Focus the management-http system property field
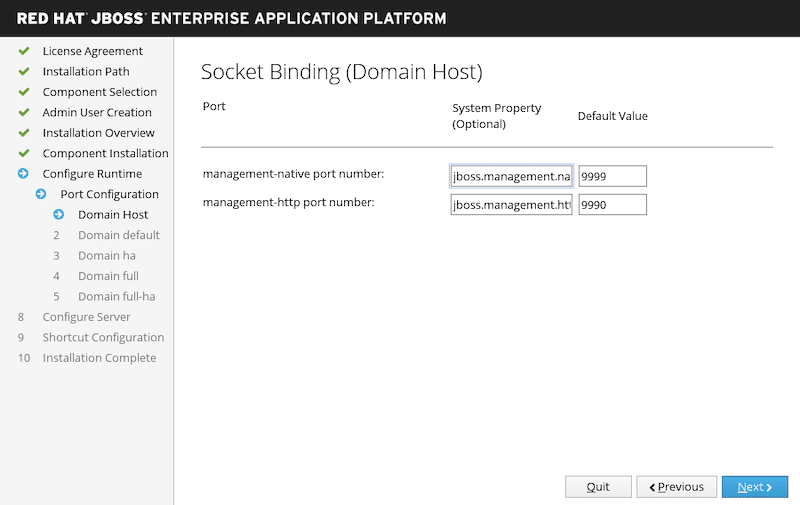Viewport: 800px width, 505px height. point(511,205)
